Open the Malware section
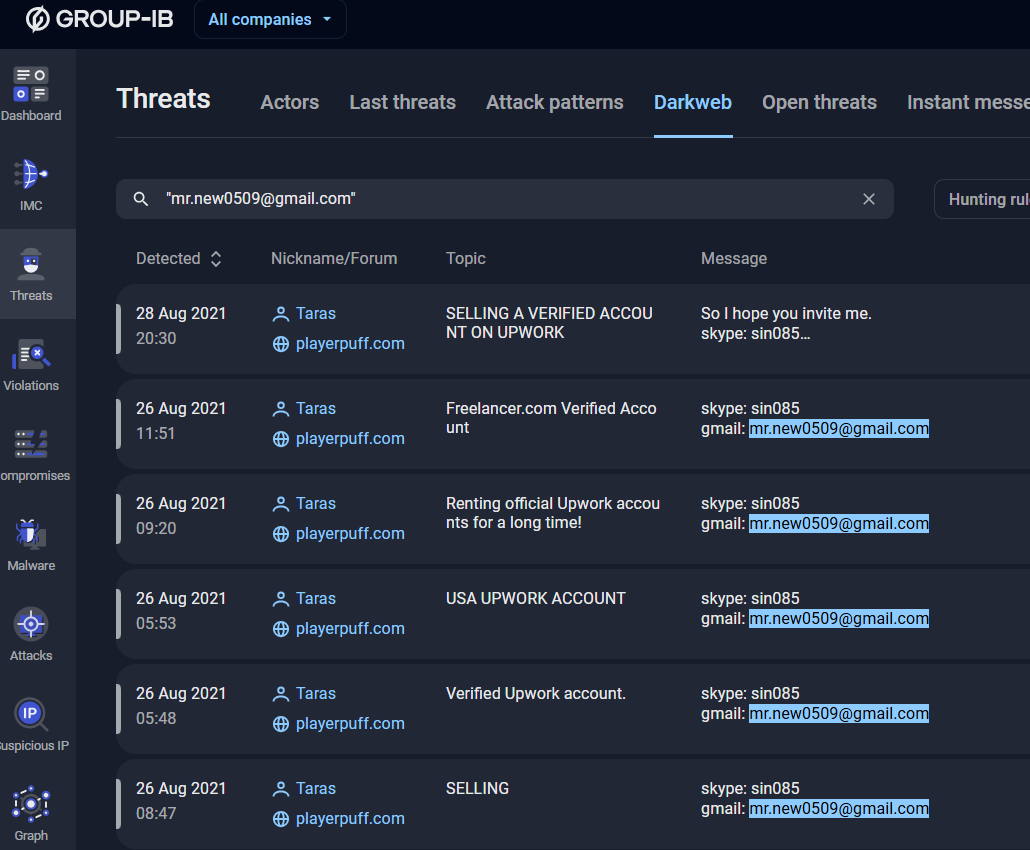Viewport: 1030px width, 850px height. 31,545
